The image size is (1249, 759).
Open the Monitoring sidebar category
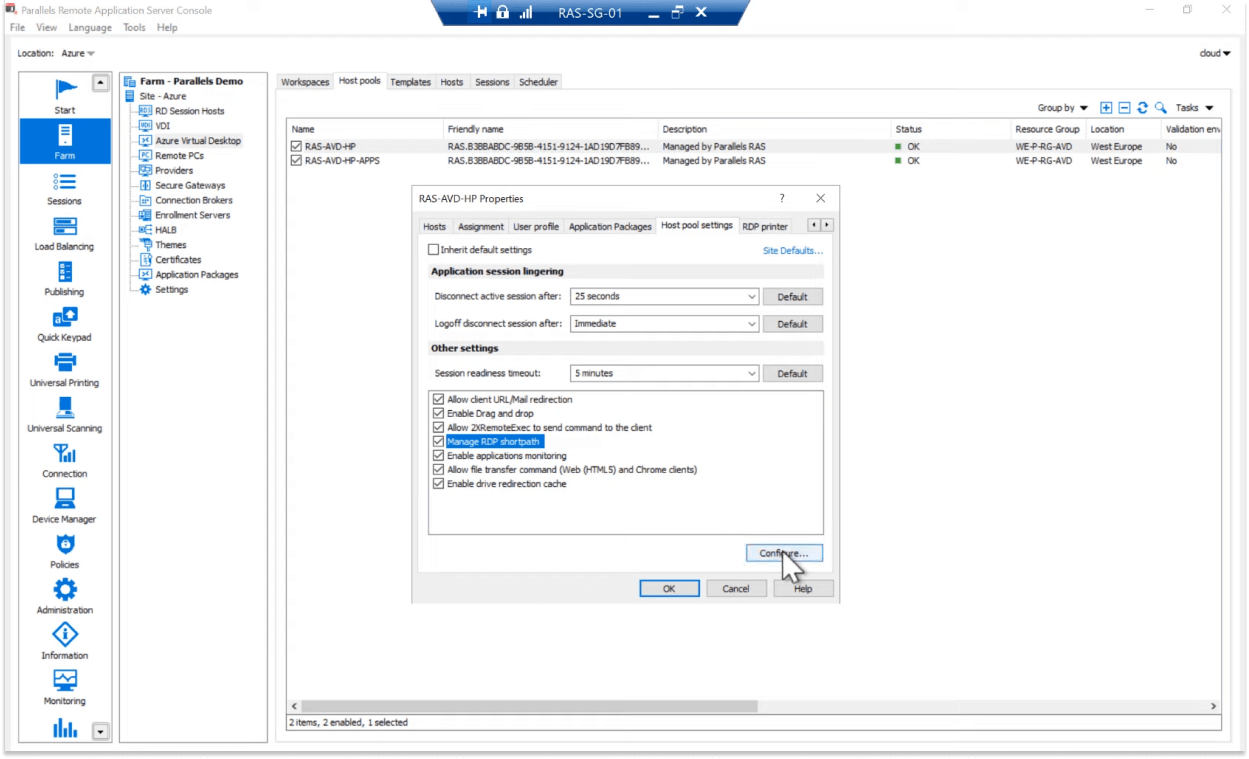point(64,686)
